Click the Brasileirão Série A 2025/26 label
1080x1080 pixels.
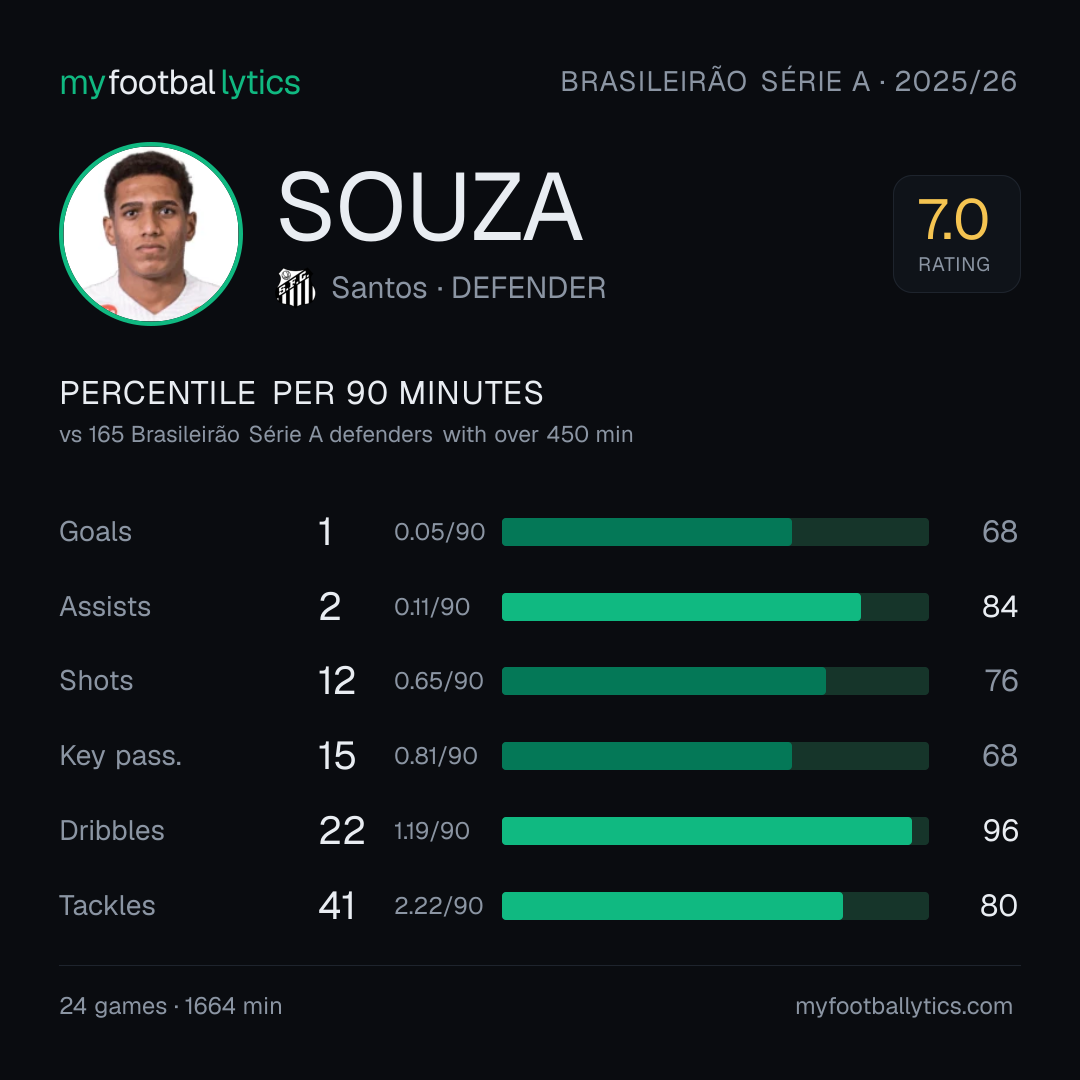pos(789,81)
